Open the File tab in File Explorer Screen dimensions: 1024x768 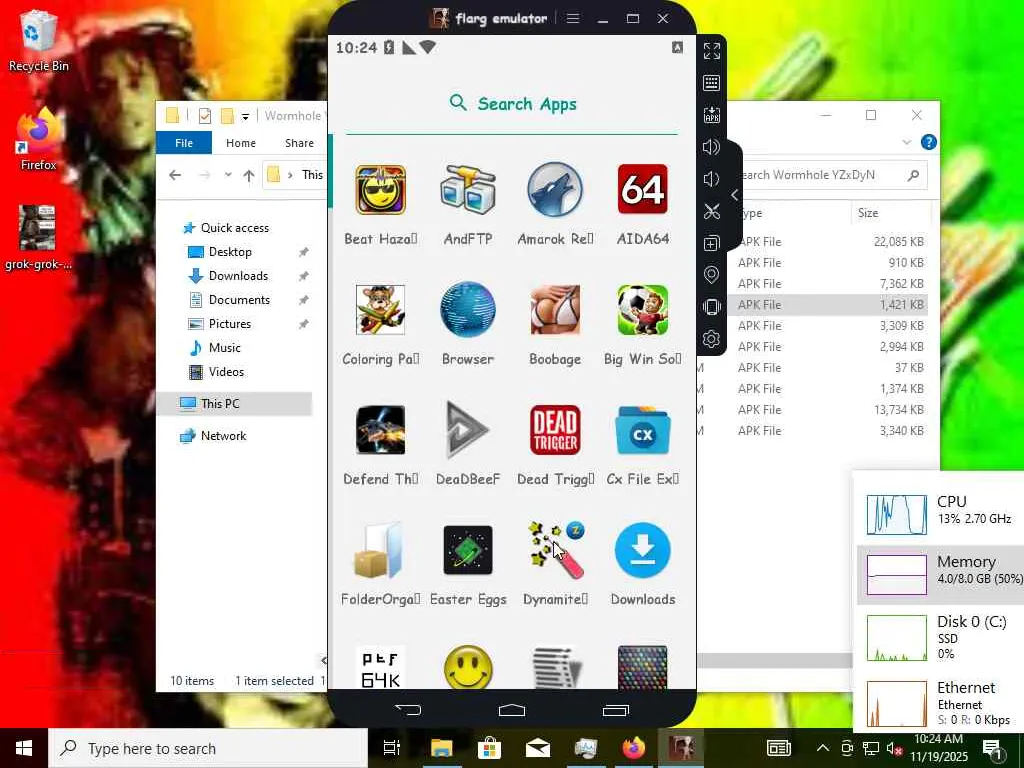point(184,143)
